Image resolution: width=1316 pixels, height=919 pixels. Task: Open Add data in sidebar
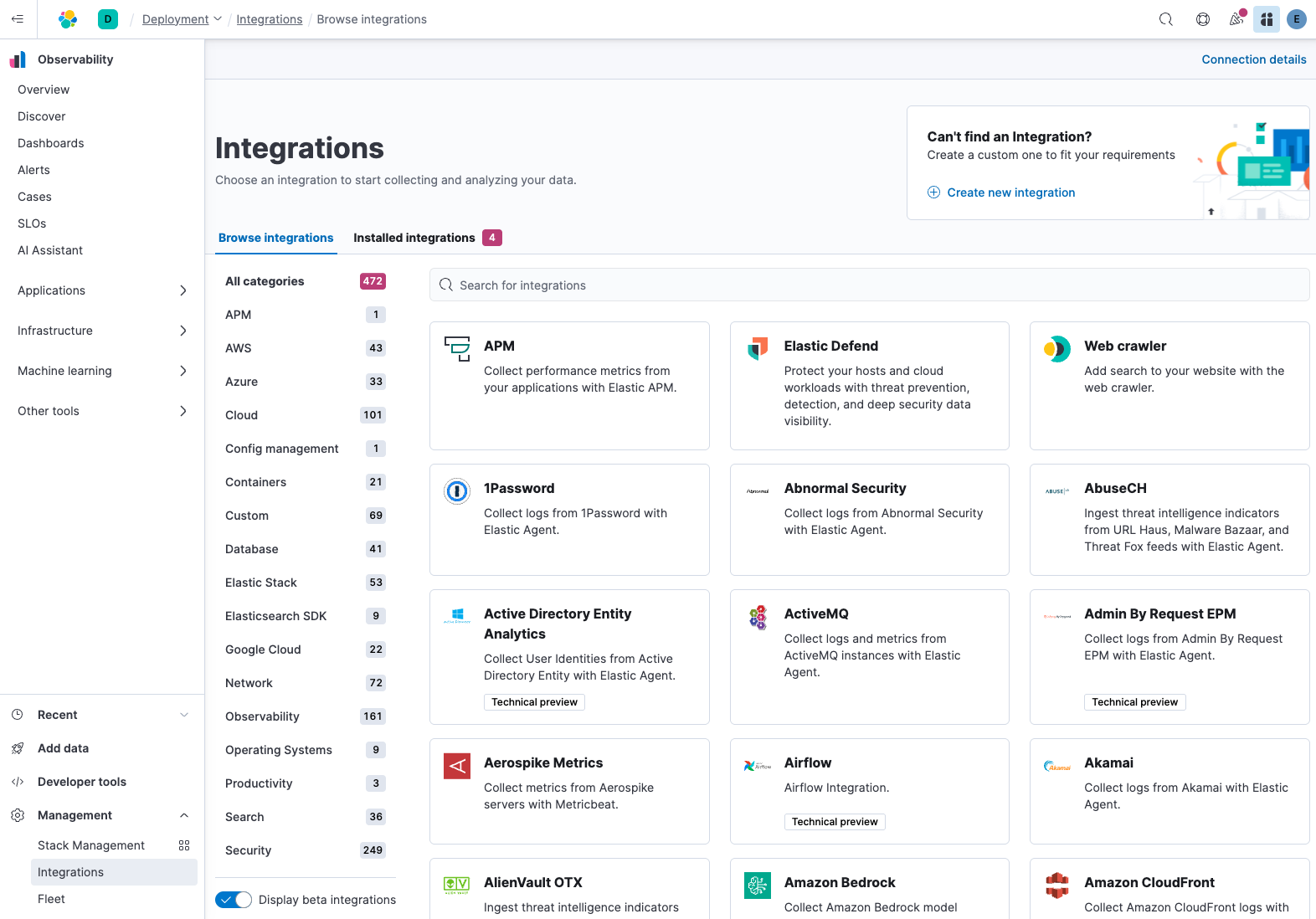click(63, 748)
